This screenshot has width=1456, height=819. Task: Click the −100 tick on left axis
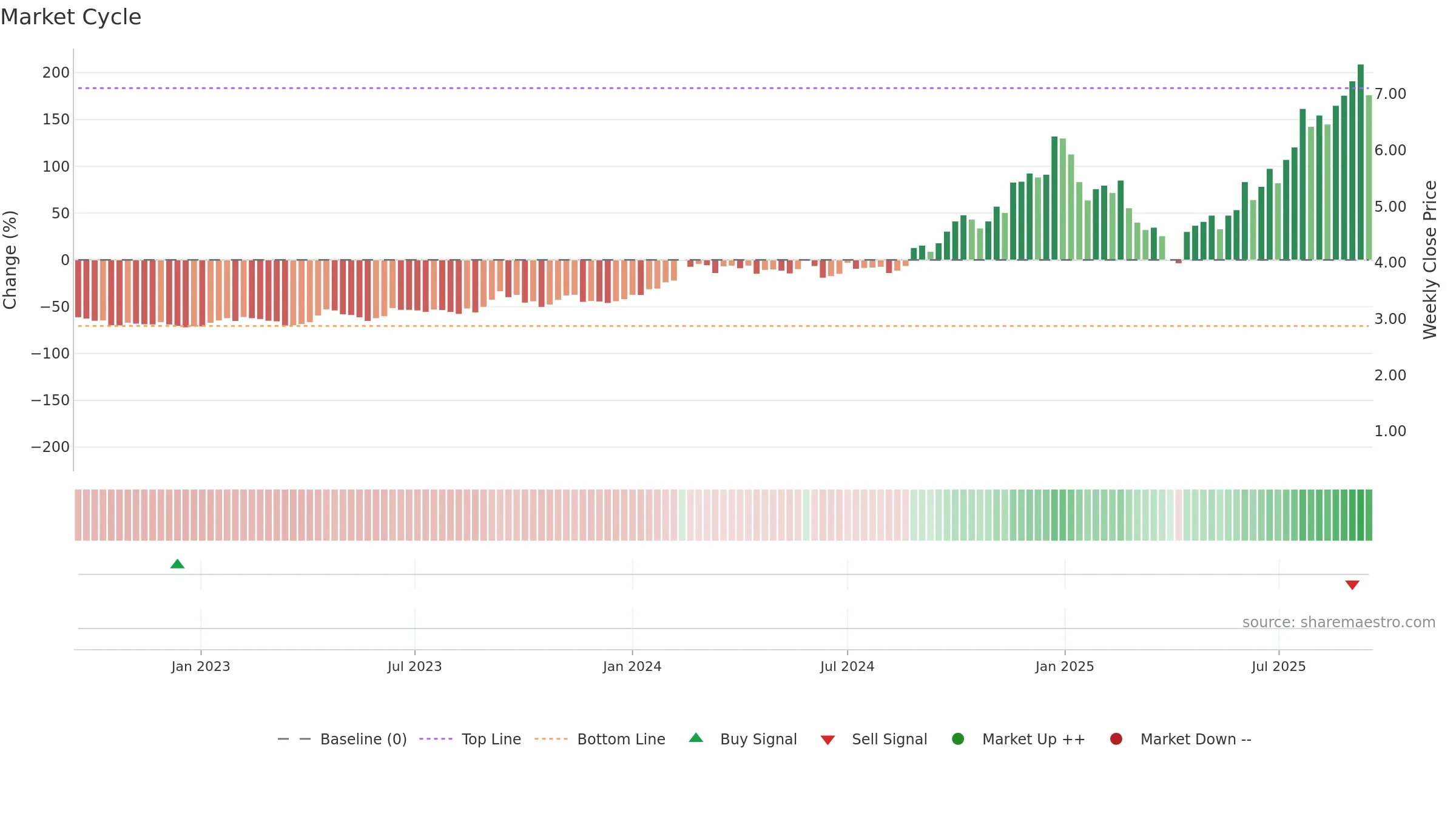50,353
